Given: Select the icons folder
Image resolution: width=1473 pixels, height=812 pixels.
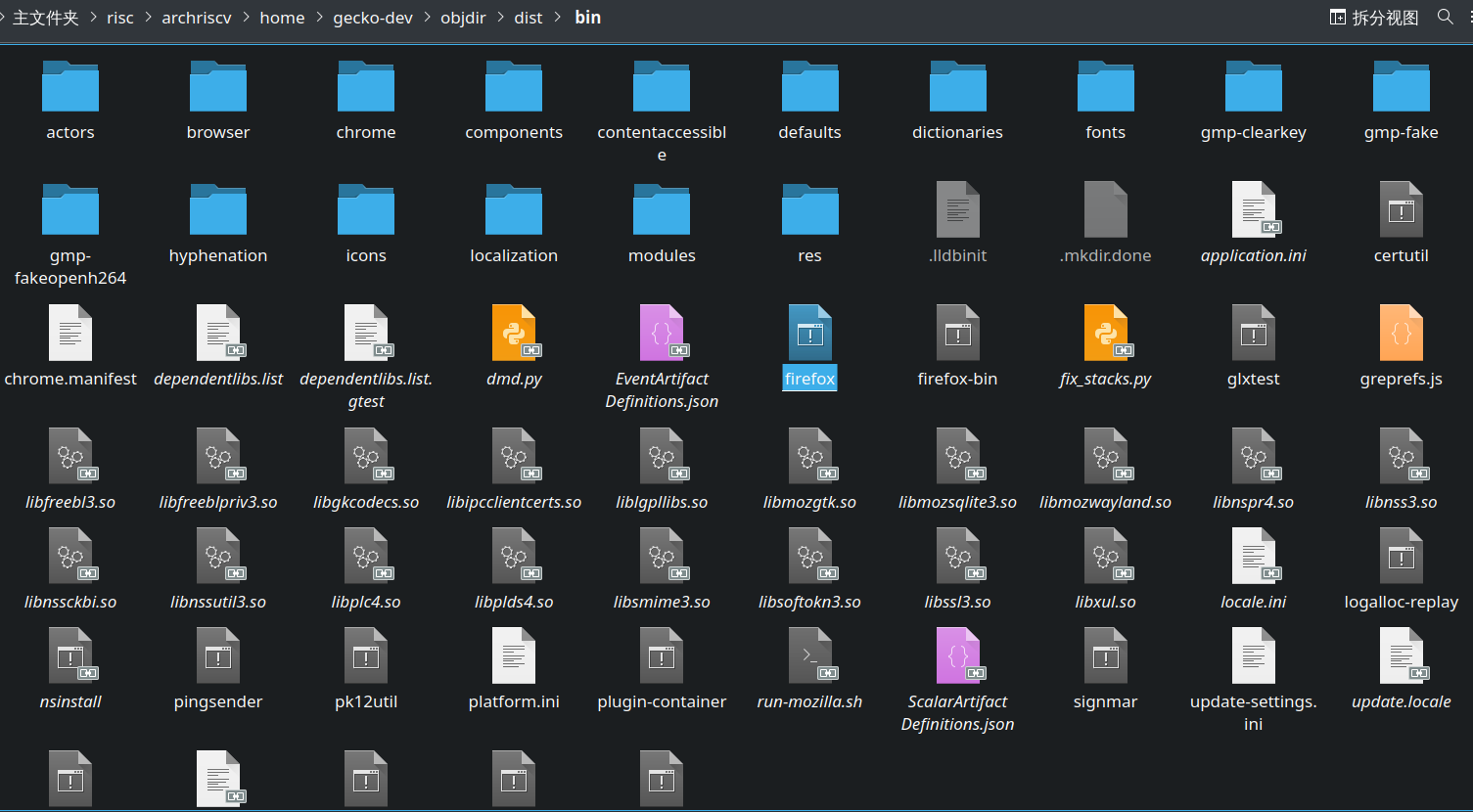Looking at the screenshot, I should click(366, 209).
